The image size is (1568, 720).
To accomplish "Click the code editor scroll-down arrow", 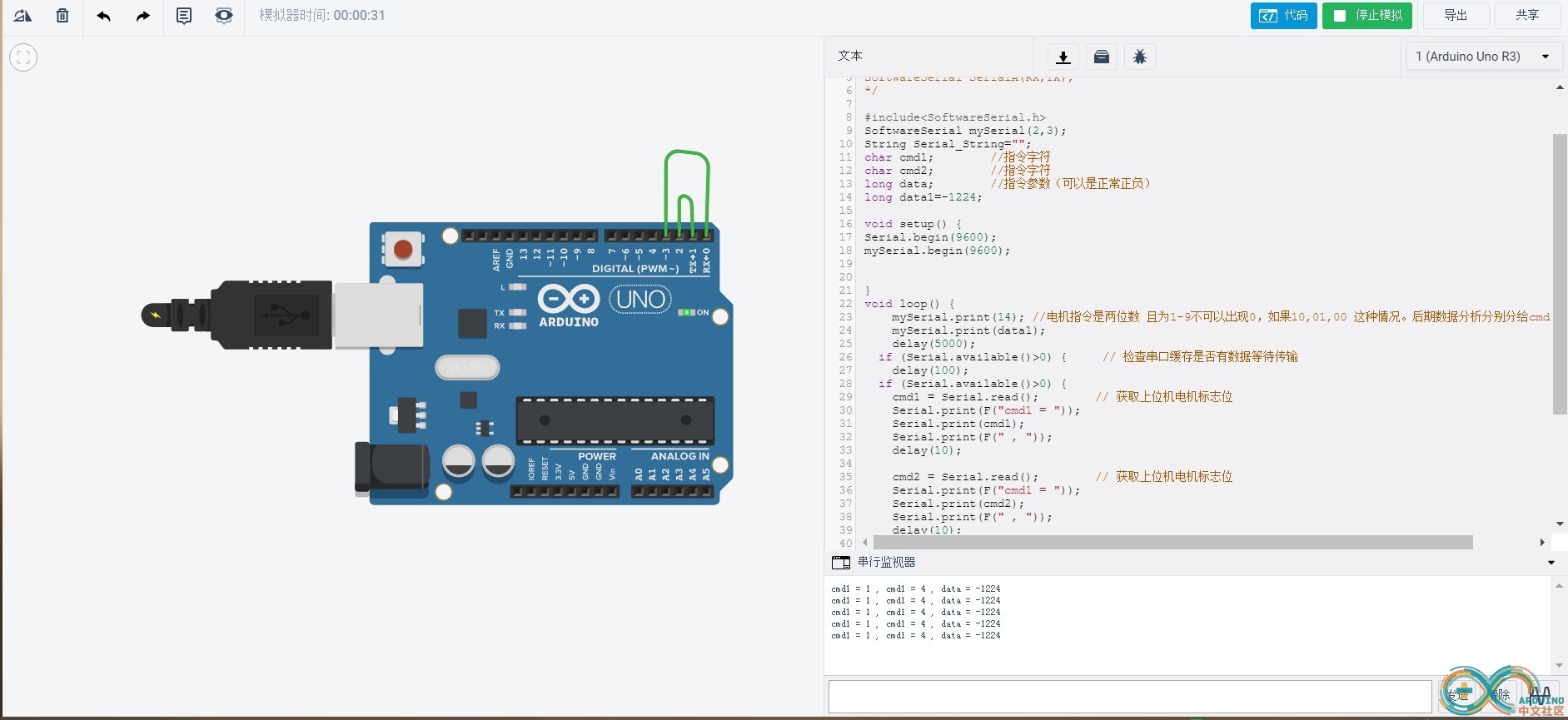I will click(1560, 524).
